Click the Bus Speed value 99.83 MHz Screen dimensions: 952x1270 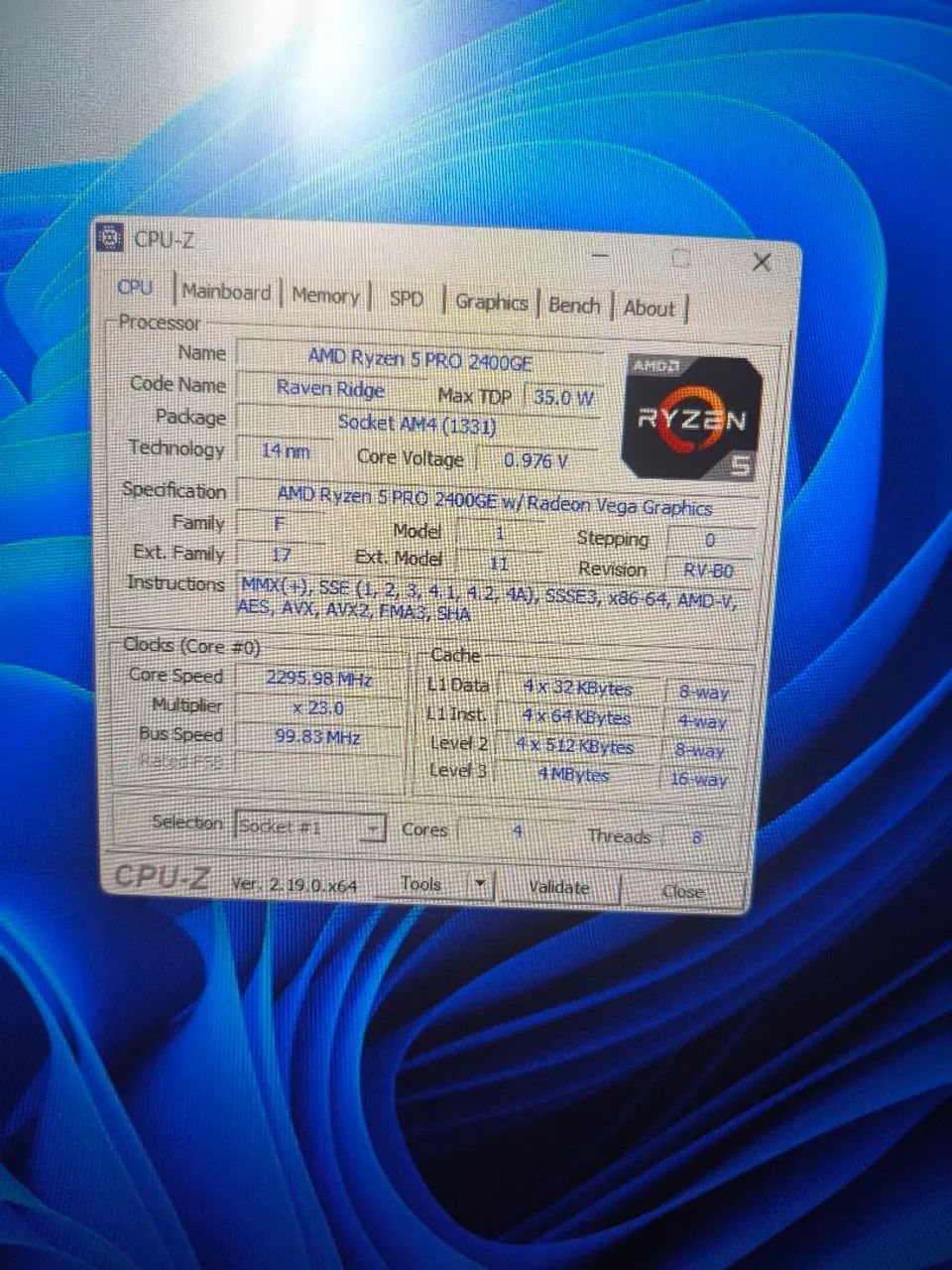point(317,737)
